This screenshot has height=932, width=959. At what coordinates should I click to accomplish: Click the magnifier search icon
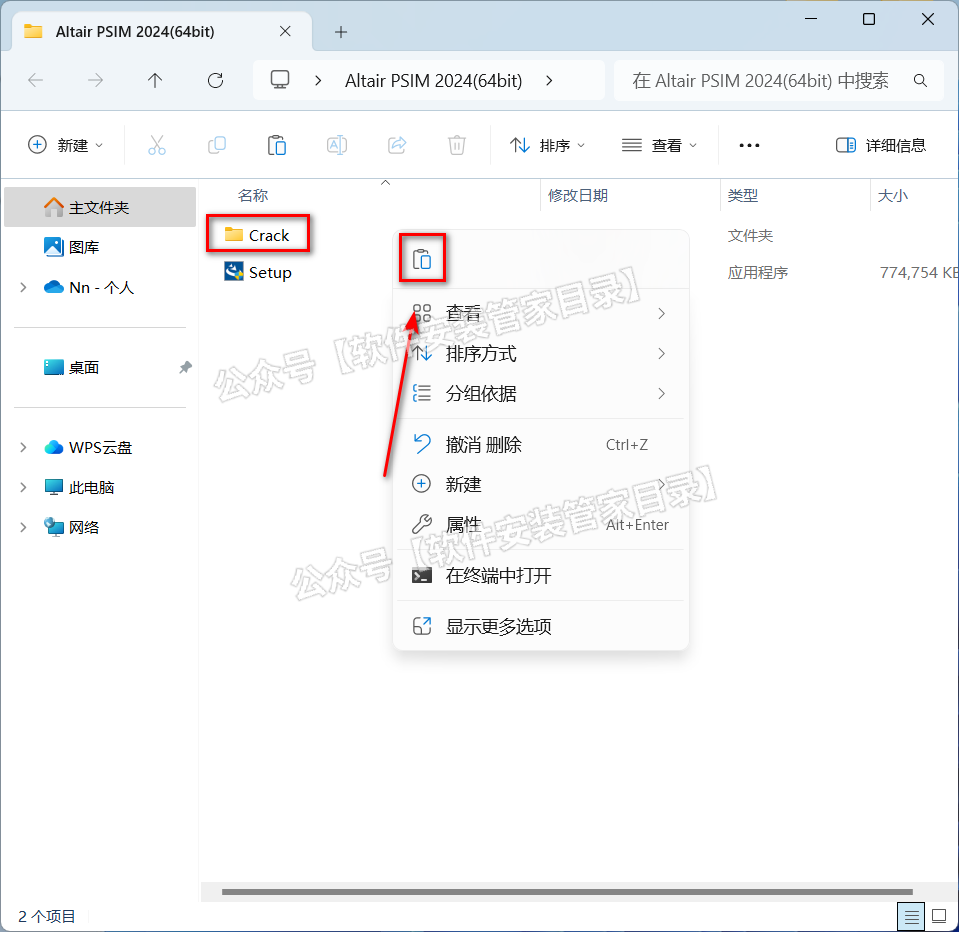click(x=920, y=80)
